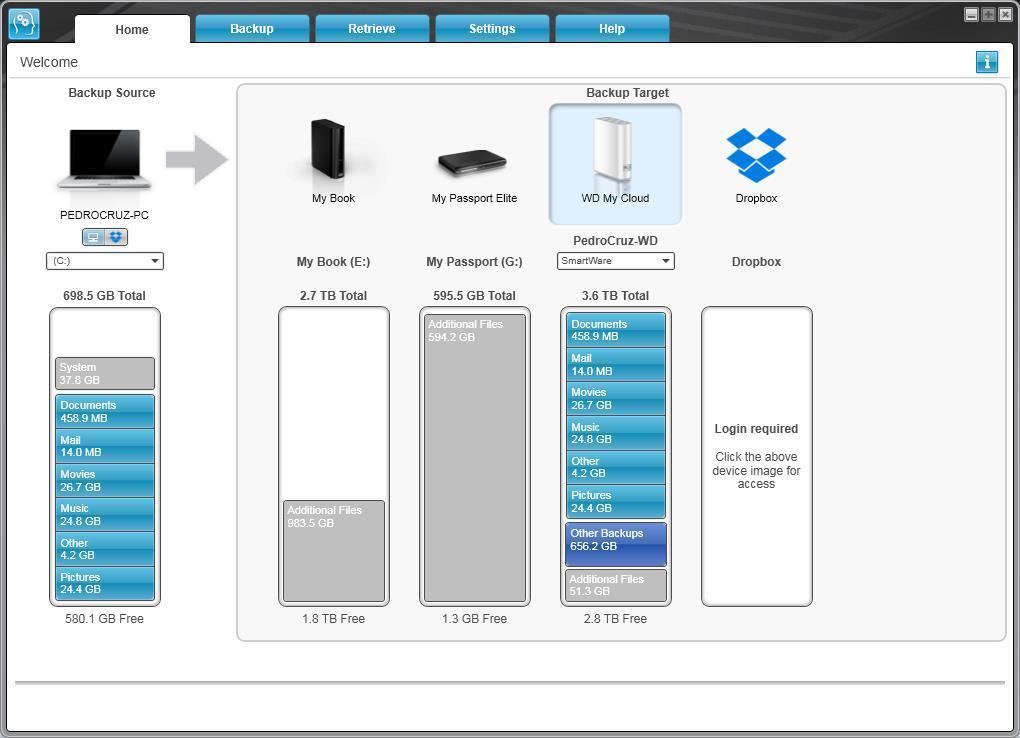Open the blue information icon

pyautogui.click(x=987, y=62)
